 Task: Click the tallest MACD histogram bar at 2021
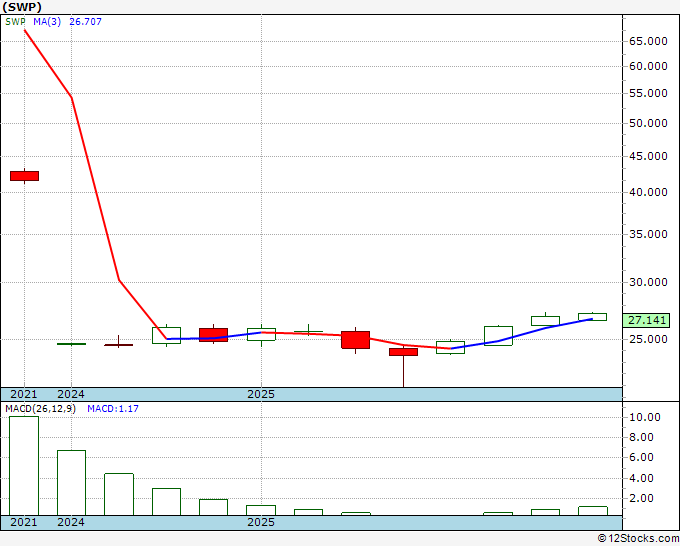[24, 466]
